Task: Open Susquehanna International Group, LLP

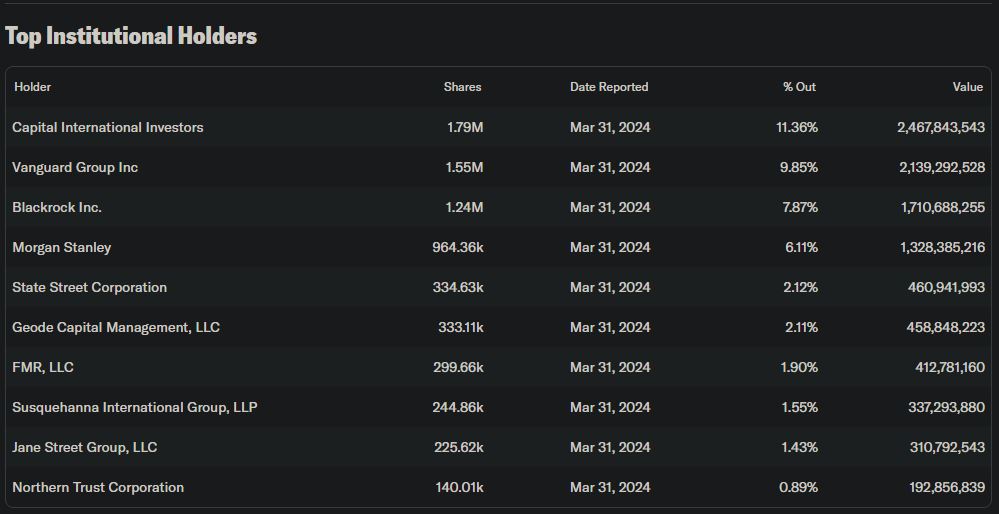Action: 134,407
